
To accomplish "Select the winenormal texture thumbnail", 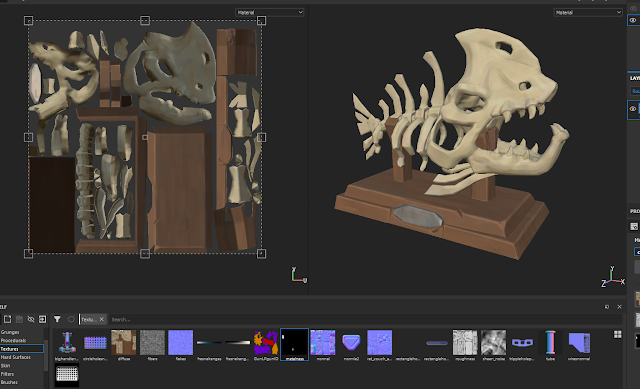I will pos(579,342).
